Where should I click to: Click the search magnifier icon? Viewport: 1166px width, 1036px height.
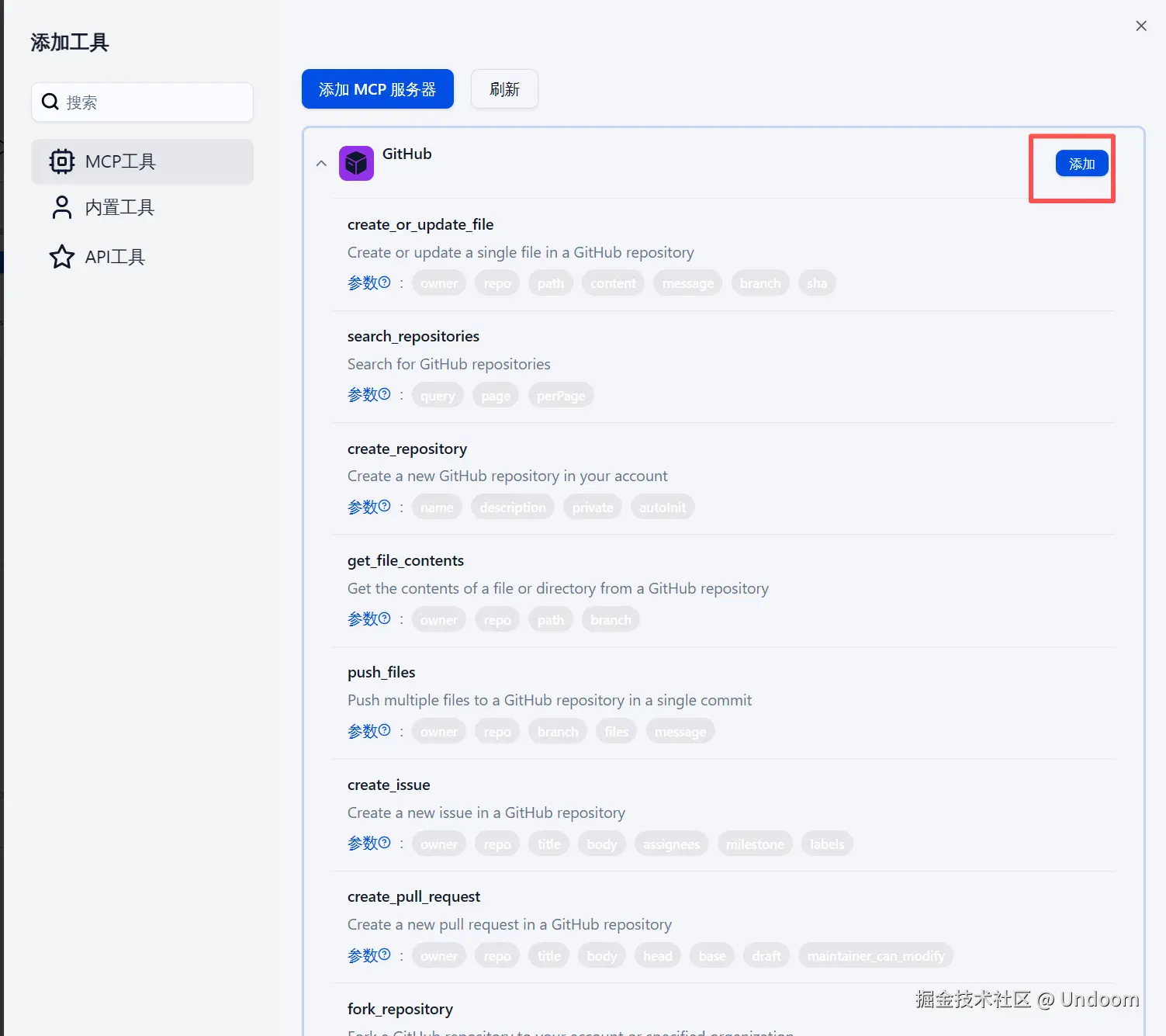tap(50, 102)
